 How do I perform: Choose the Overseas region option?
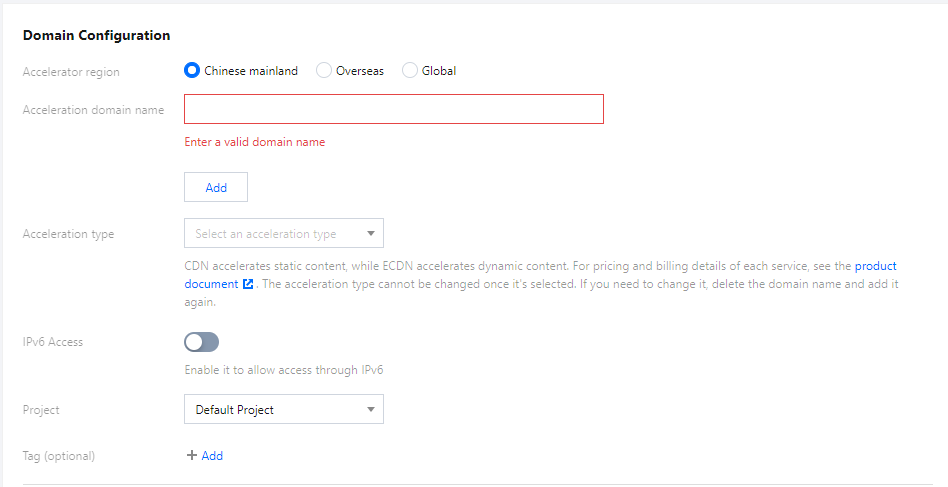tap(324, 71)
